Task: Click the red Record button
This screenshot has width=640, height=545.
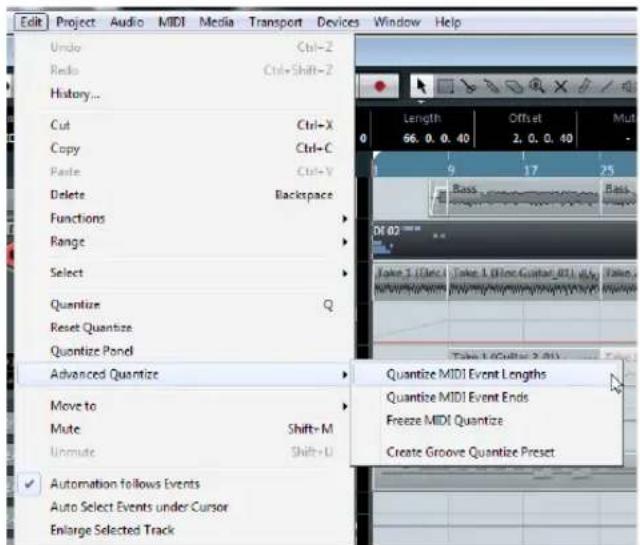Action: [x=379, y=87]
